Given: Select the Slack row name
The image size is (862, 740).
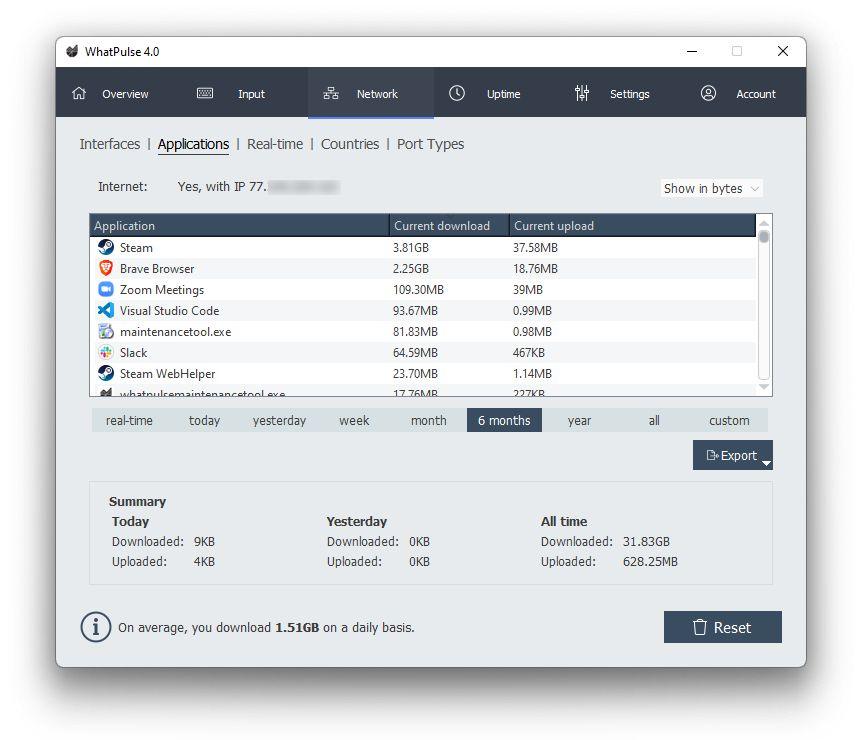Looking at the screenshot, I should 133,352.
